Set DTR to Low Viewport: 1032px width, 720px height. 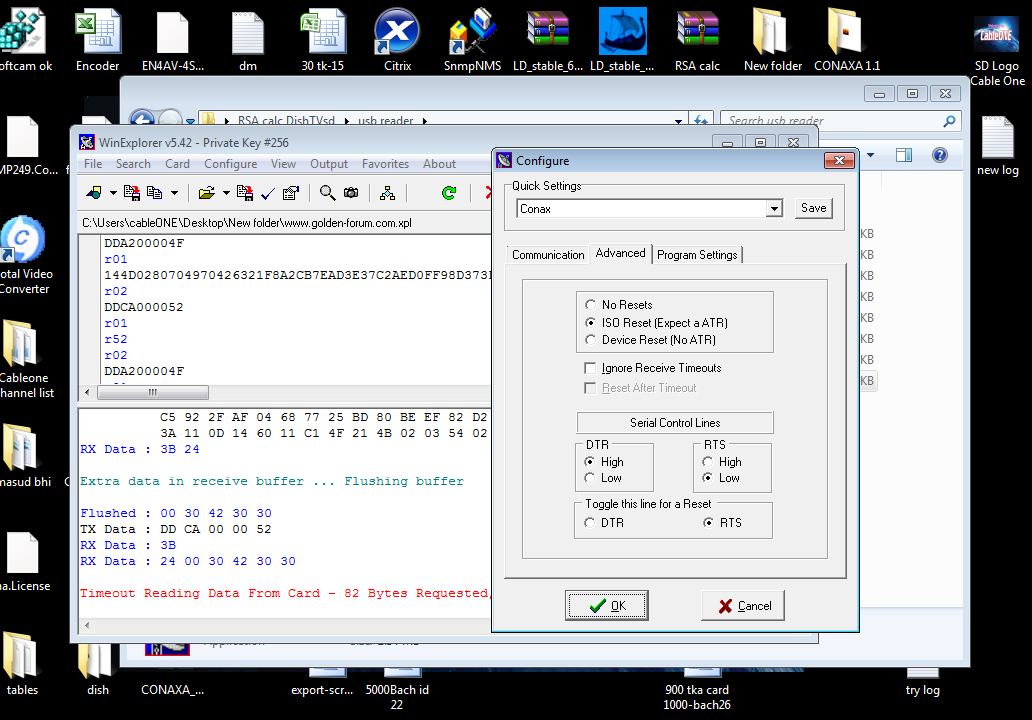(x=603, y=478)
